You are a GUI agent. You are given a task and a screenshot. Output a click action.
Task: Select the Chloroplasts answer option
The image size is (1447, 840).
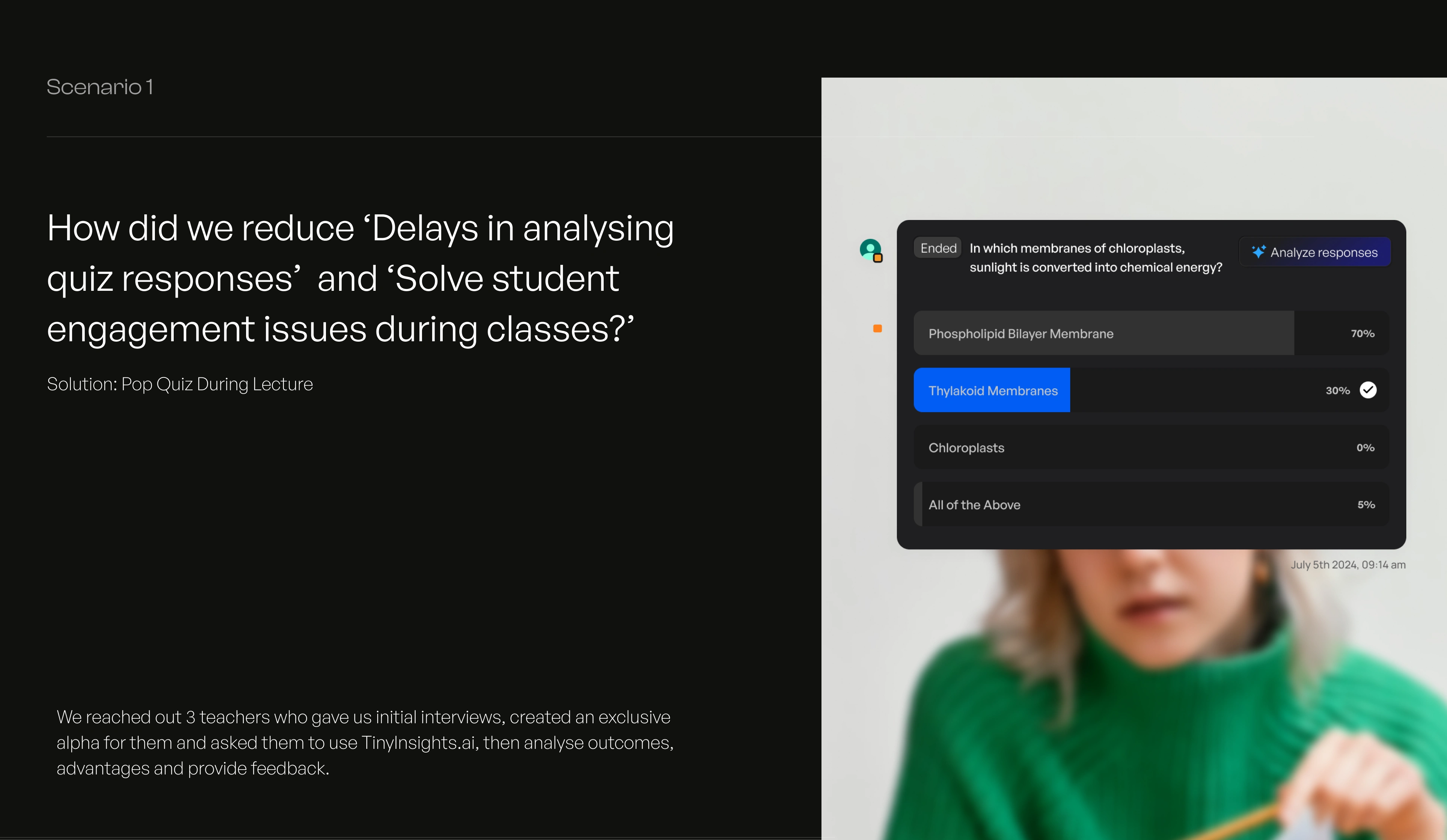[1151, 447]
